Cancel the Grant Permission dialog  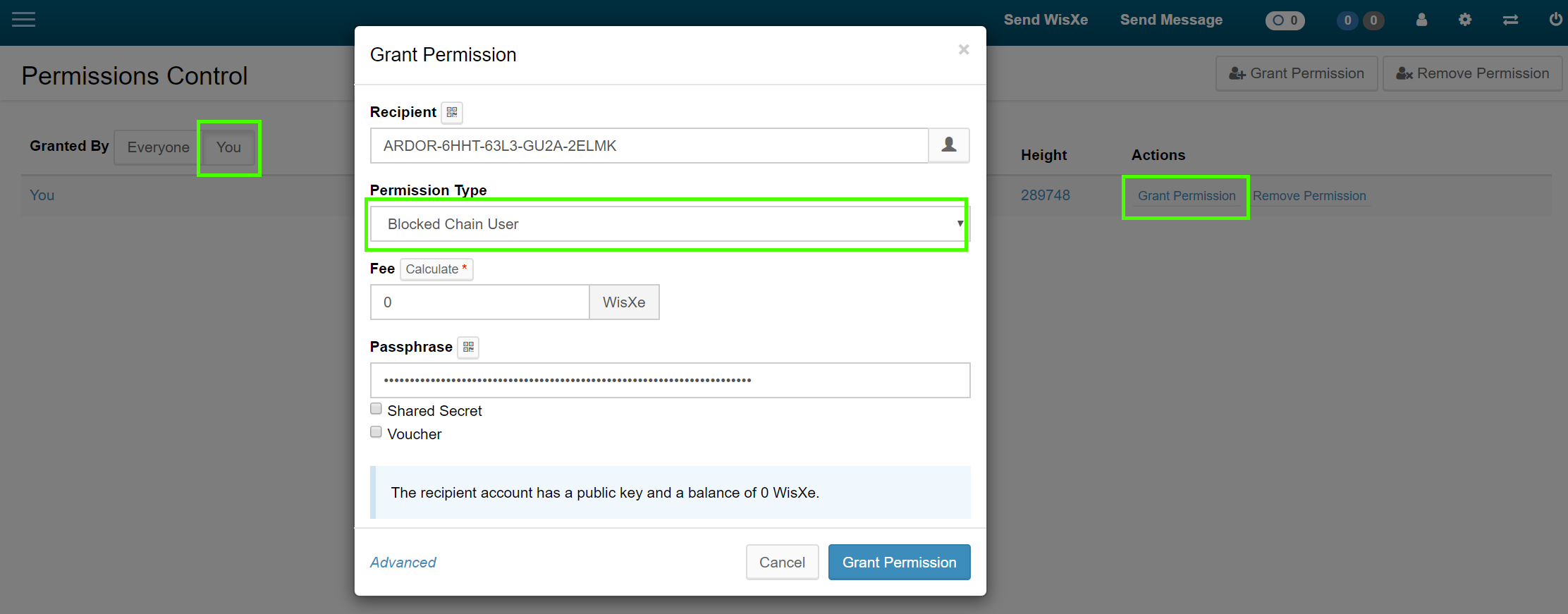click(x=782, y=563)
